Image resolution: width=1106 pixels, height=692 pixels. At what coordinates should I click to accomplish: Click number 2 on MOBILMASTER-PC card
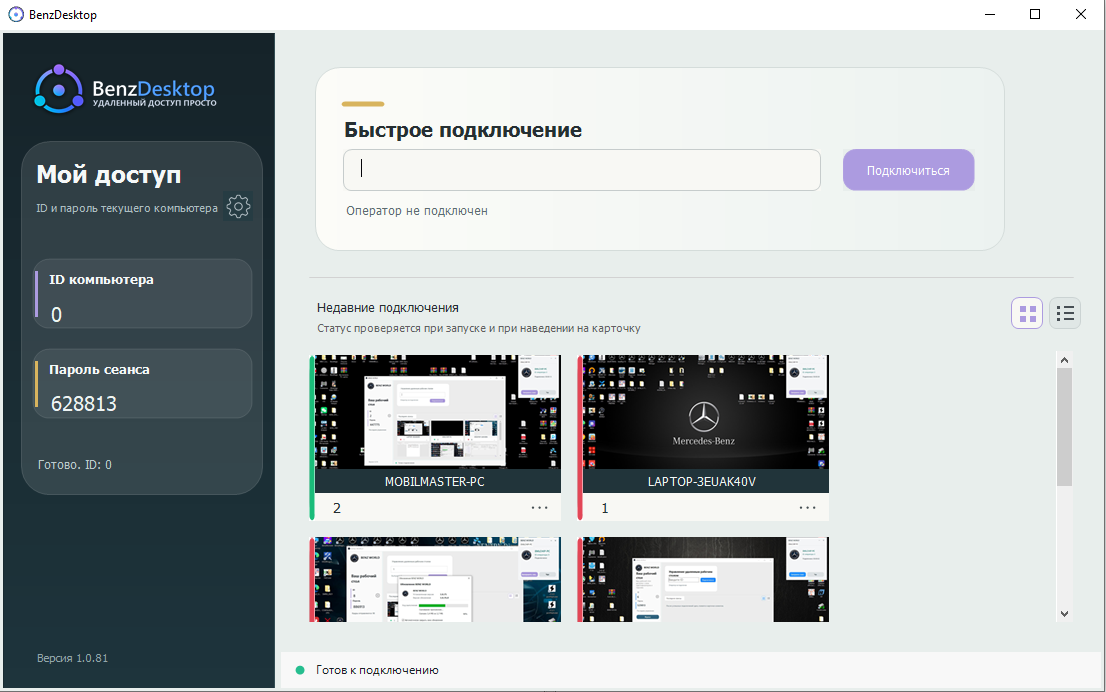coord(337,508)
